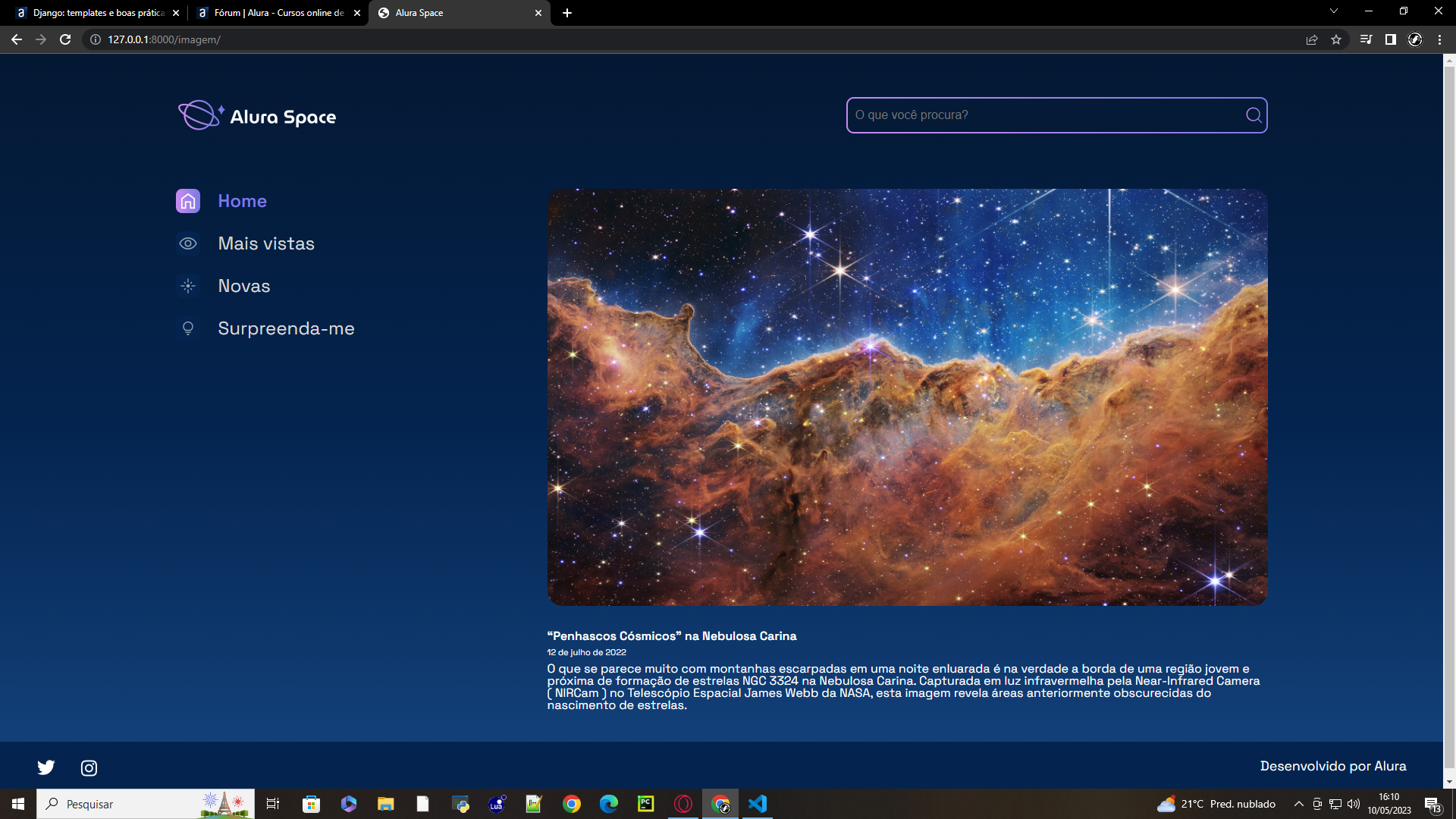Launch Microsoft Edge from the taskbar
Viewport: 1456px width, 819px height.
pyautogui.click(x=609, y=804)
